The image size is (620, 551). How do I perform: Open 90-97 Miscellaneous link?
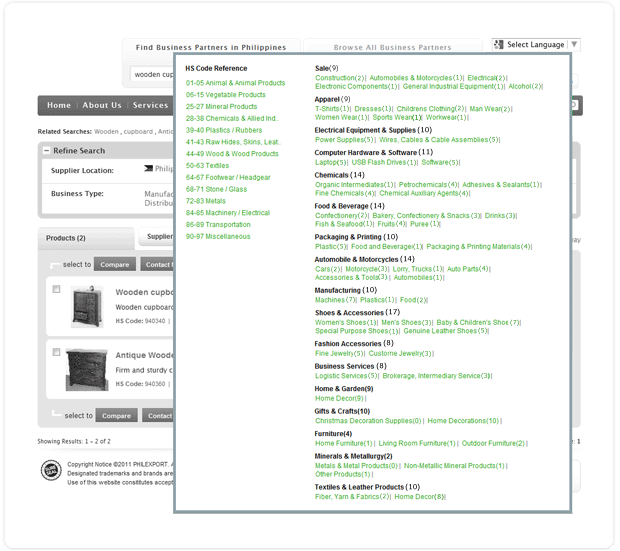click(218, 237)
